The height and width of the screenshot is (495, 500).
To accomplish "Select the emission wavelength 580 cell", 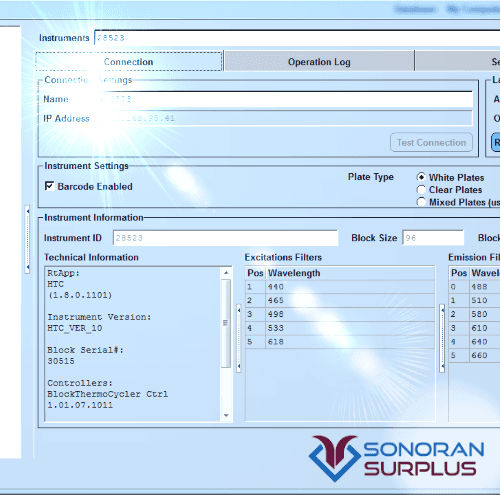I will [x=485, y=314].
